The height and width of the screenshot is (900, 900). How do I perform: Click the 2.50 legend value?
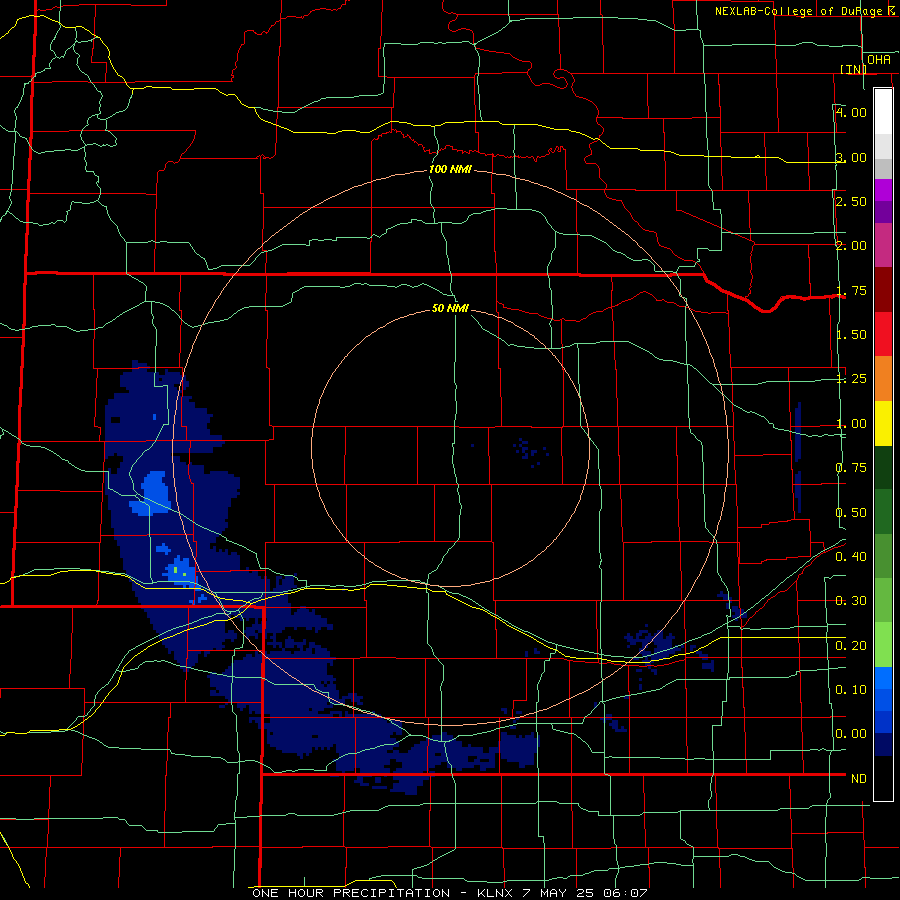(x=851, y=201)
